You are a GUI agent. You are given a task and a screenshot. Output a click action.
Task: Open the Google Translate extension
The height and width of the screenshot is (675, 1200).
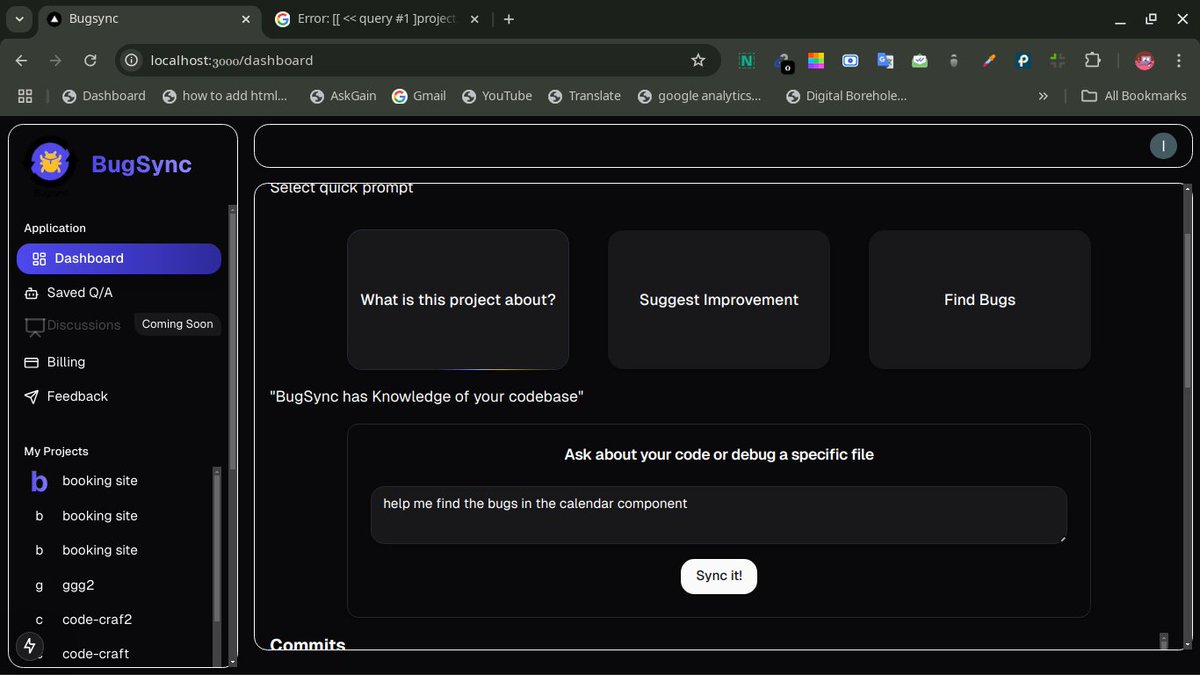(x=885, y=60)
